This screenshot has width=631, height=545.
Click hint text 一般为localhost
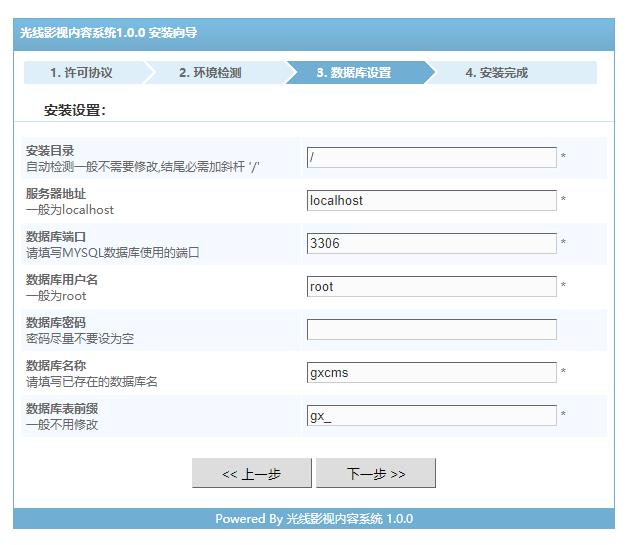pos(70,210)
